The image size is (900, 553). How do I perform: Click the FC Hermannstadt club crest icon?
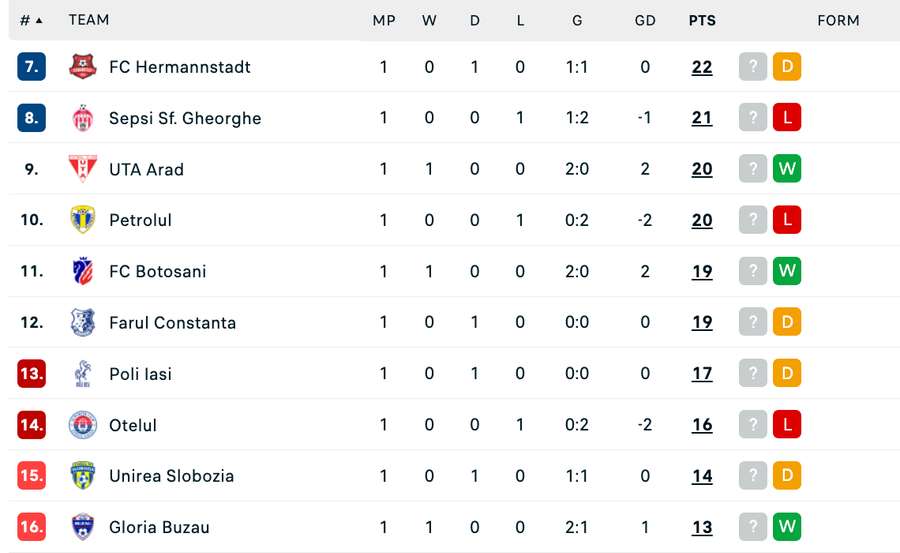[82, 67]
